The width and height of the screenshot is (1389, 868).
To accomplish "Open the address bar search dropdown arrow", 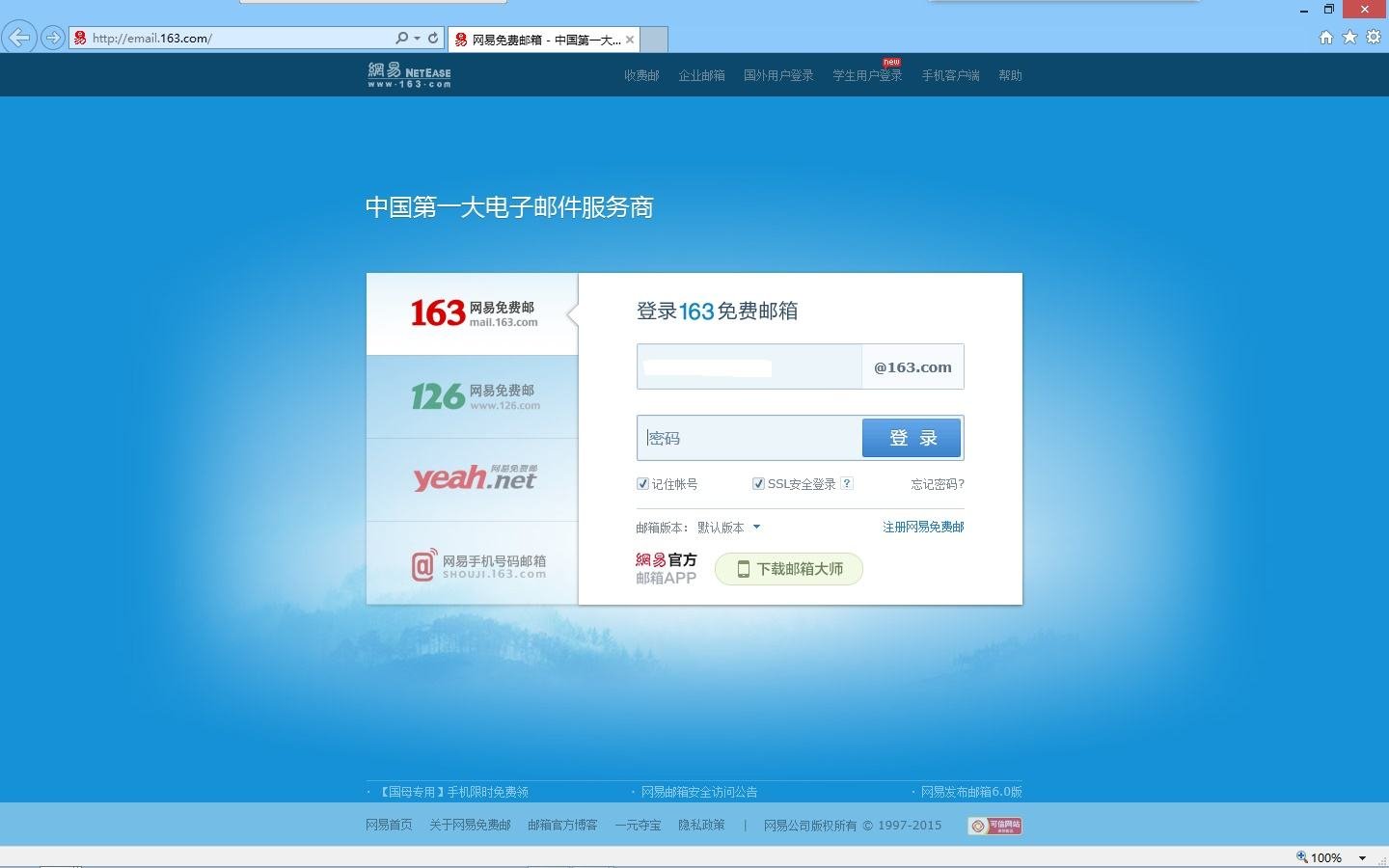I will point(417,39).
